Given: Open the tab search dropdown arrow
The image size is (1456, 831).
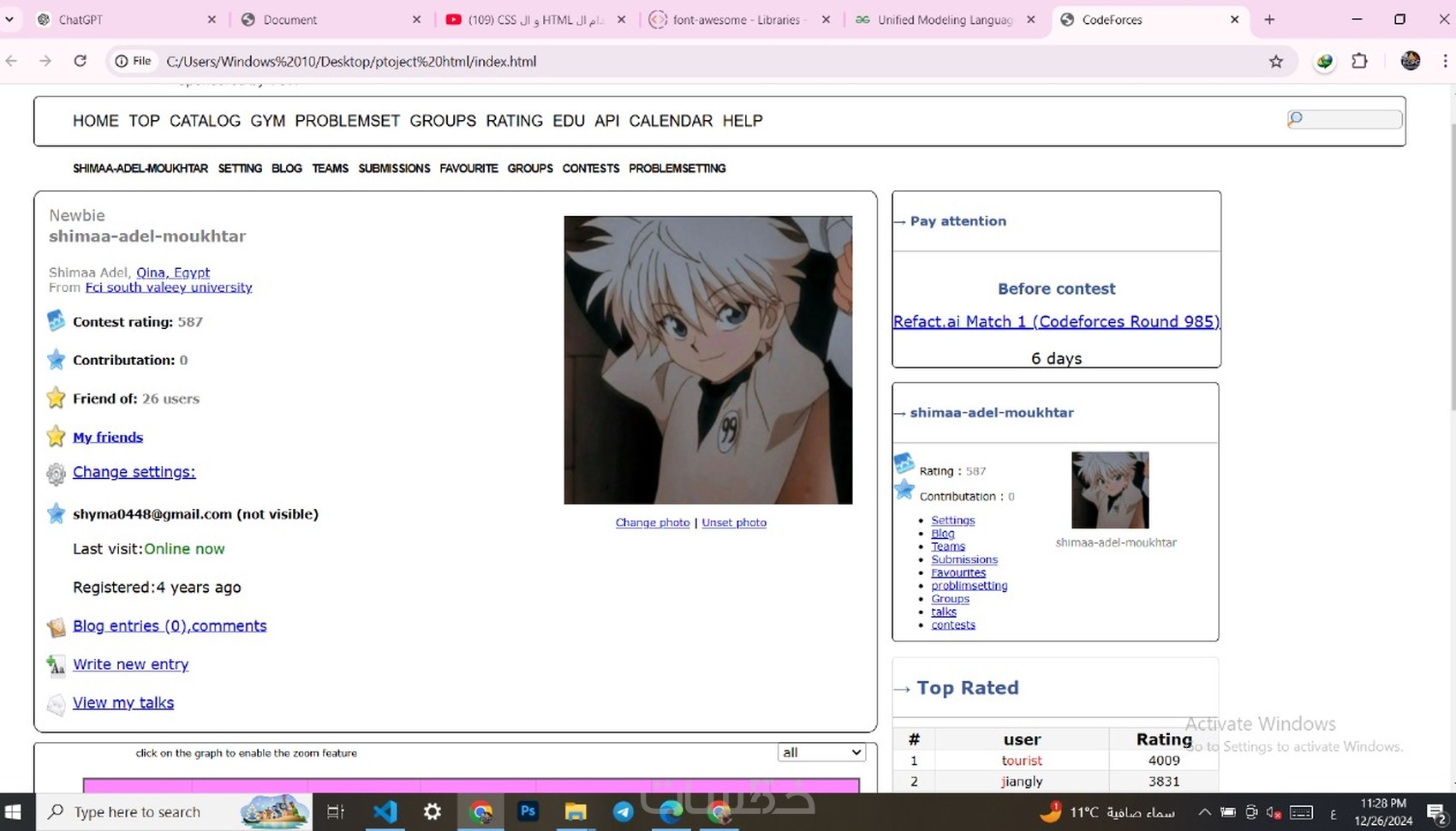Looking at the screenshot, I should click(x=9, y=19).
